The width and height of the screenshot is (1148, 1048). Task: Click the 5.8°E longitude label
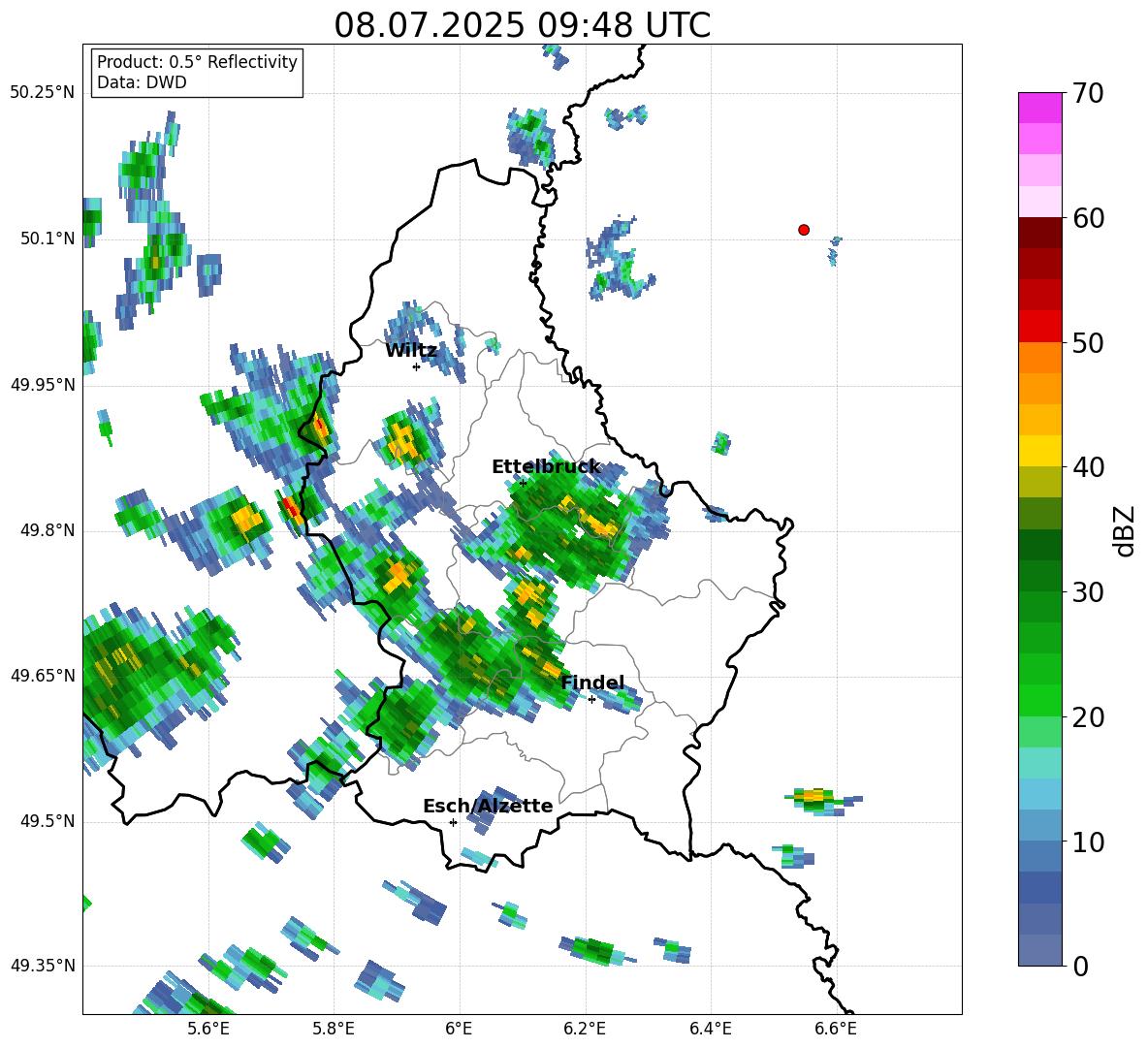[334, 1029]
